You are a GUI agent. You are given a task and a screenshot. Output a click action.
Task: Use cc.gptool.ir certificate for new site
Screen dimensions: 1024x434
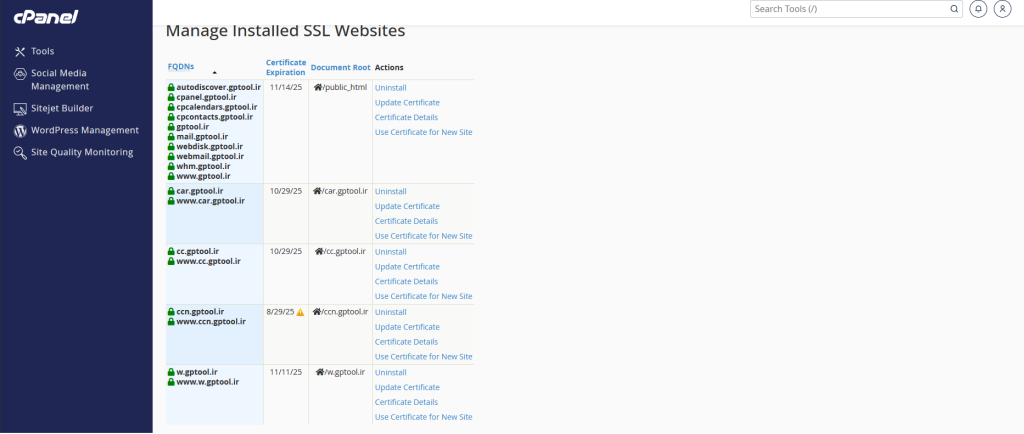(x=423, y=296)
